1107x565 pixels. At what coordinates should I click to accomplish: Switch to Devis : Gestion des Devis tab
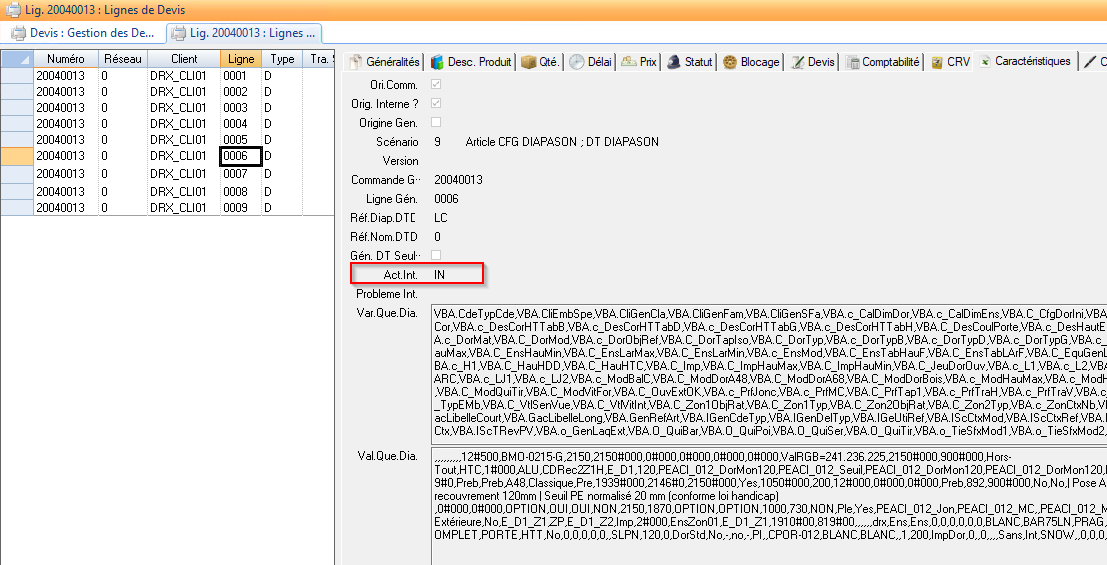point(83,33)
